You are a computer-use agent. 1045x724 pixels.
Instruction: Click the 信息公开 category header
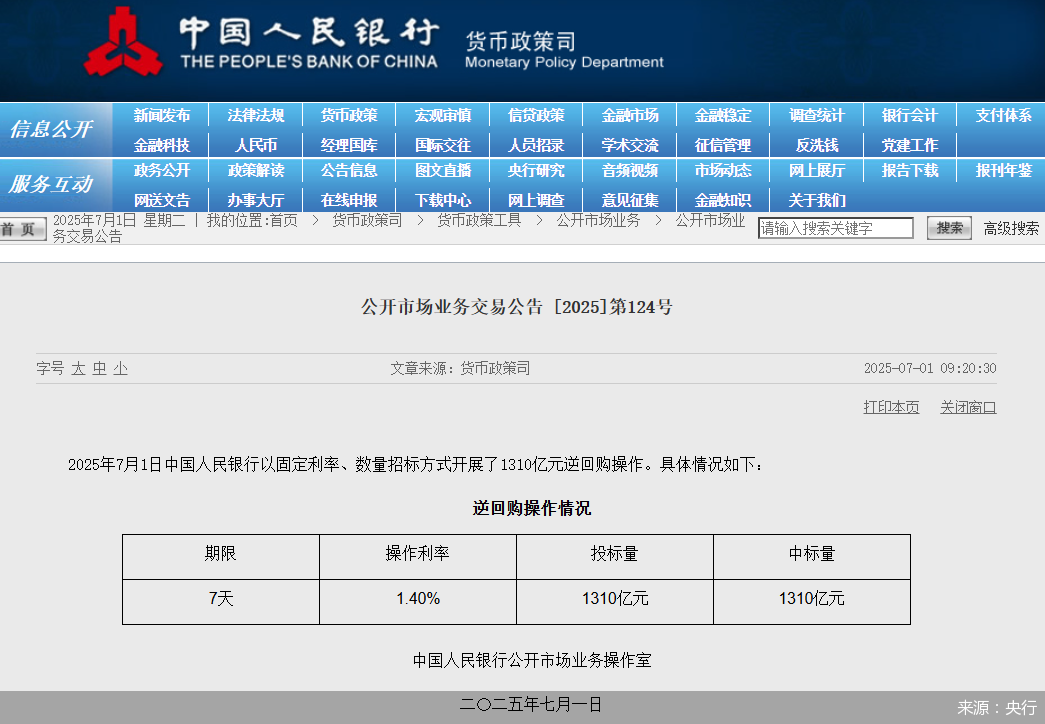click(51, 129)
